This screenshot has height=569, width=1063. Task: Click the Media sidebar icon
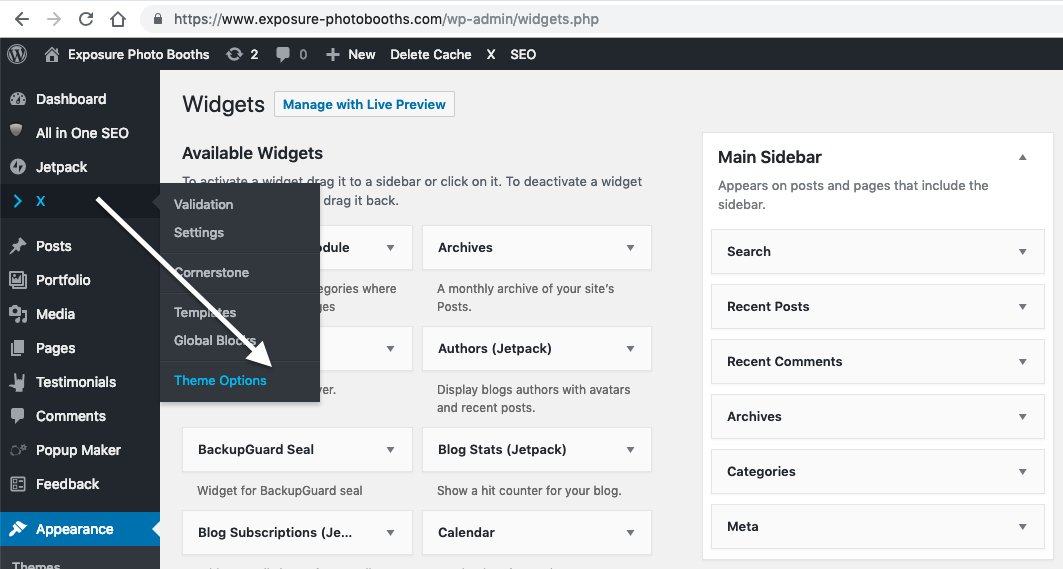coord(18,314)
